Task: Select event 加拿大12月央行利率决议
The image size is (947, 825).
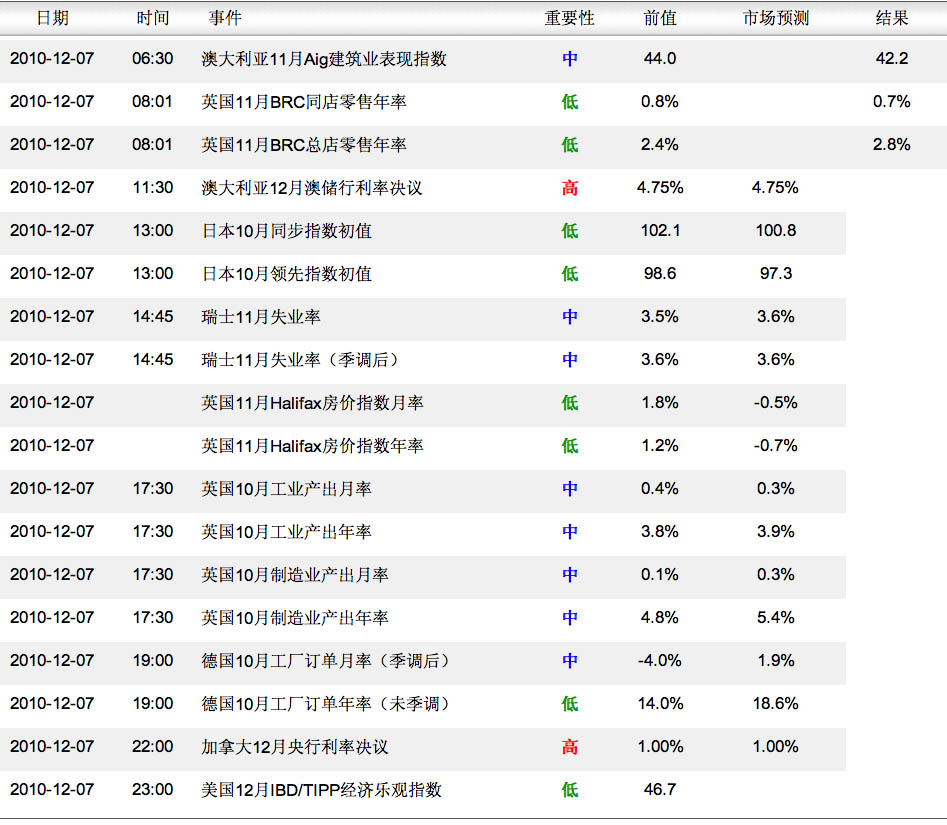Action: (295, 747)
